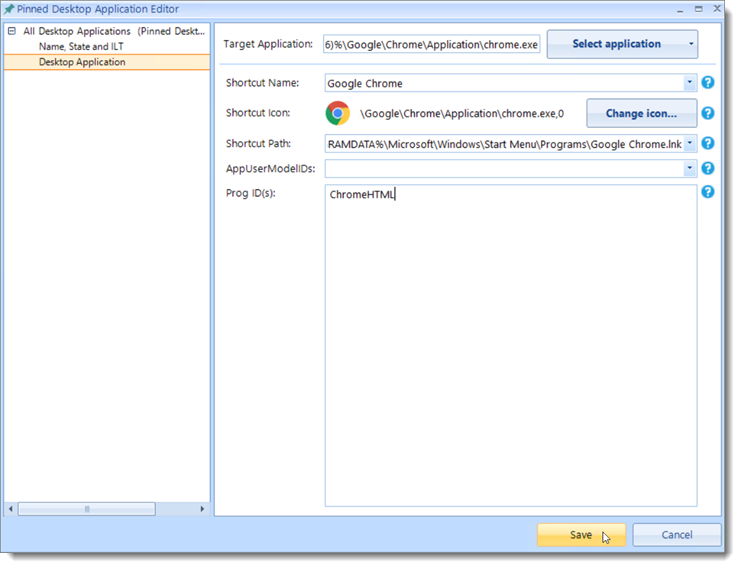Click the Google Chrome shortcut icon

pos(338,113)
